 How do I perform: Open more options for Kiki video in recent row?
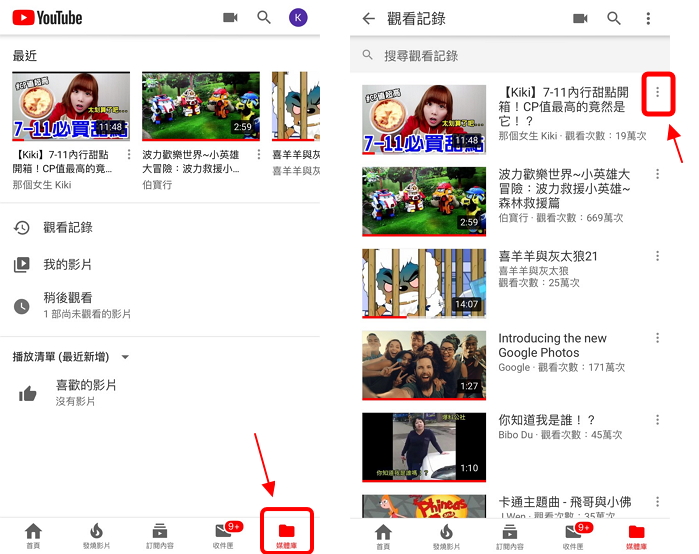point(129,154)
